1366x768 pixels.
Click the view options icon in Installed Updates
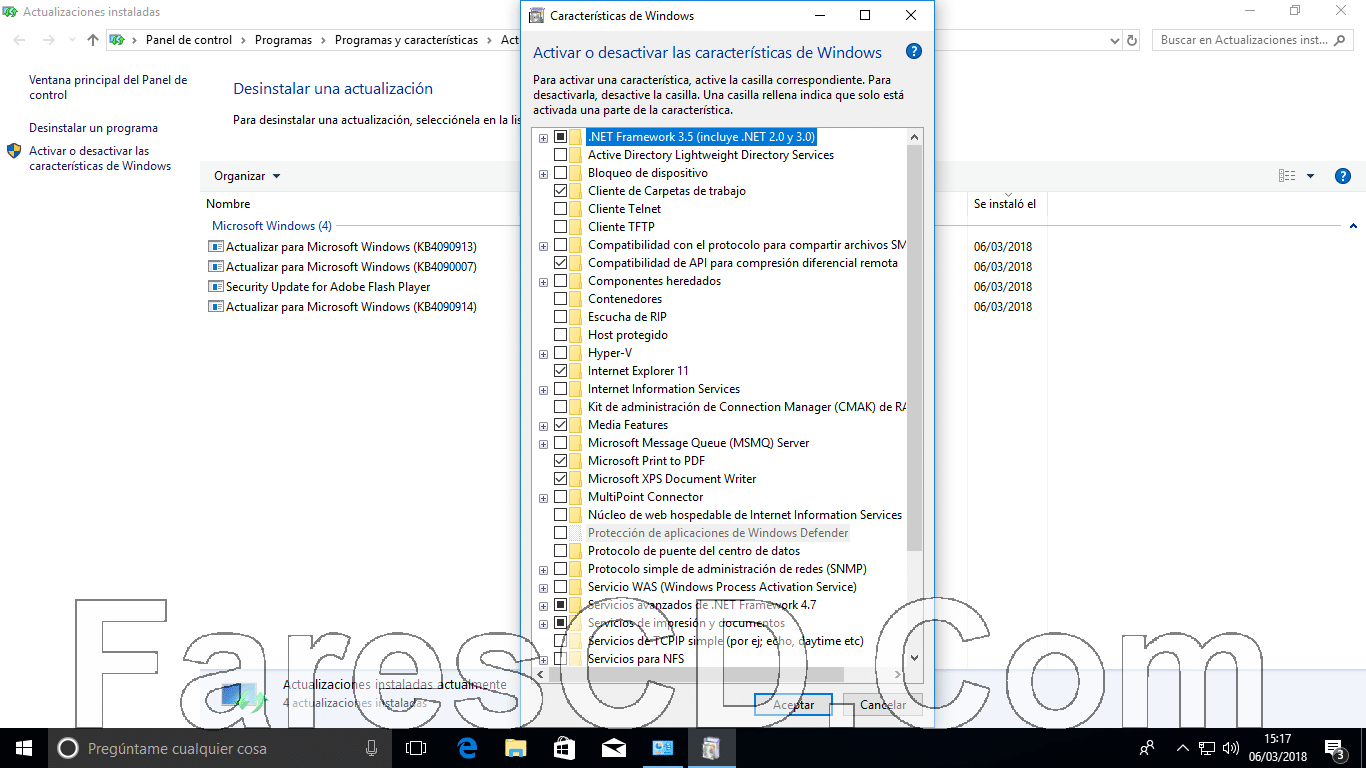click(x=1287, y=176)
